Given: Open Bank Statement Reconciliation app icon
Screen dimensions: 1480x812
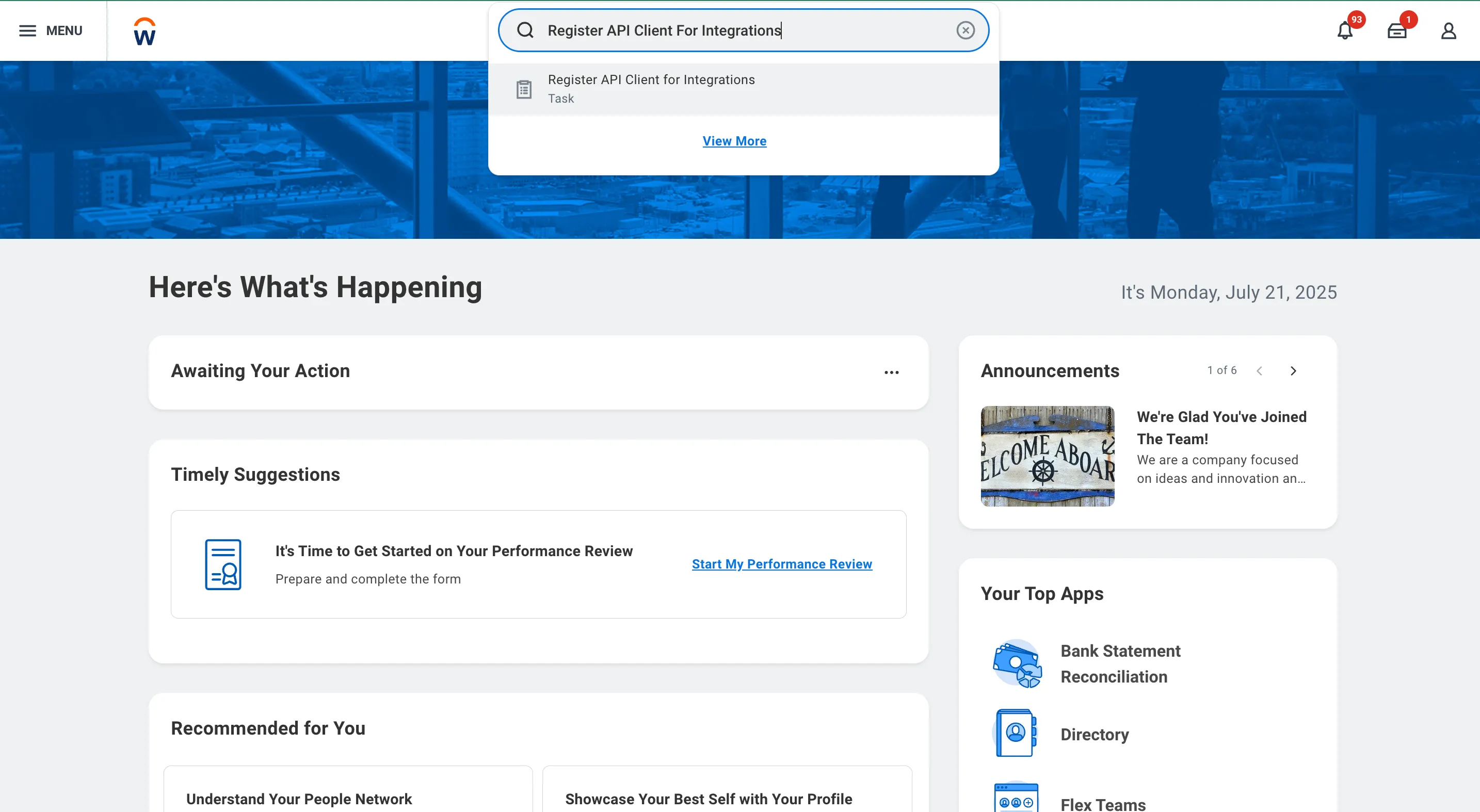Looking at the screenshot, I should click(x=1017, y=663).
